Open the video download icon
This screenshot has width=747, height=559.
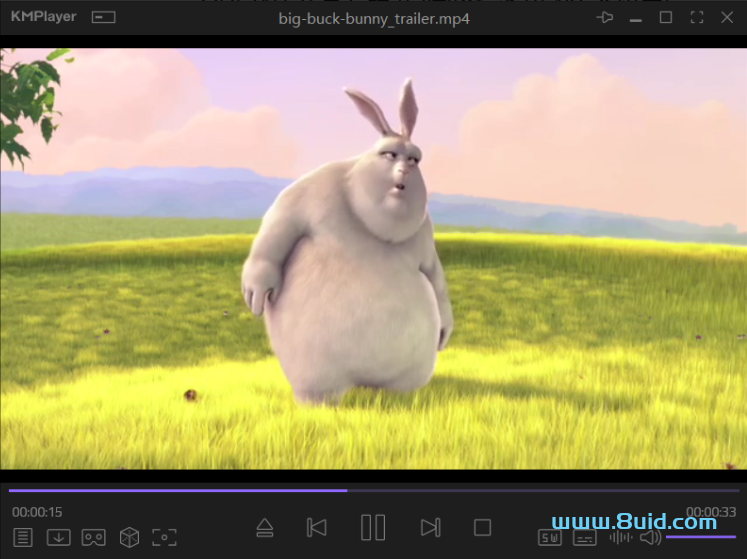tap(59, 537)
